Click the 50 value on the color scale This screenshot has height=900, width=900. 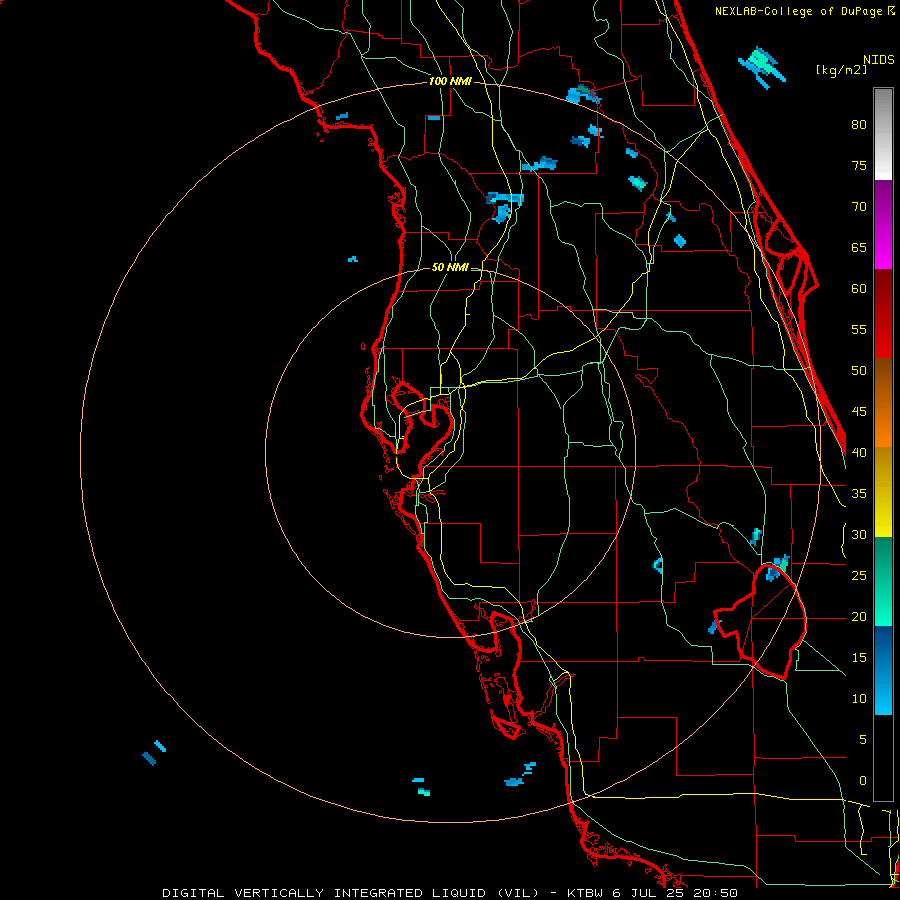[859, 371]
